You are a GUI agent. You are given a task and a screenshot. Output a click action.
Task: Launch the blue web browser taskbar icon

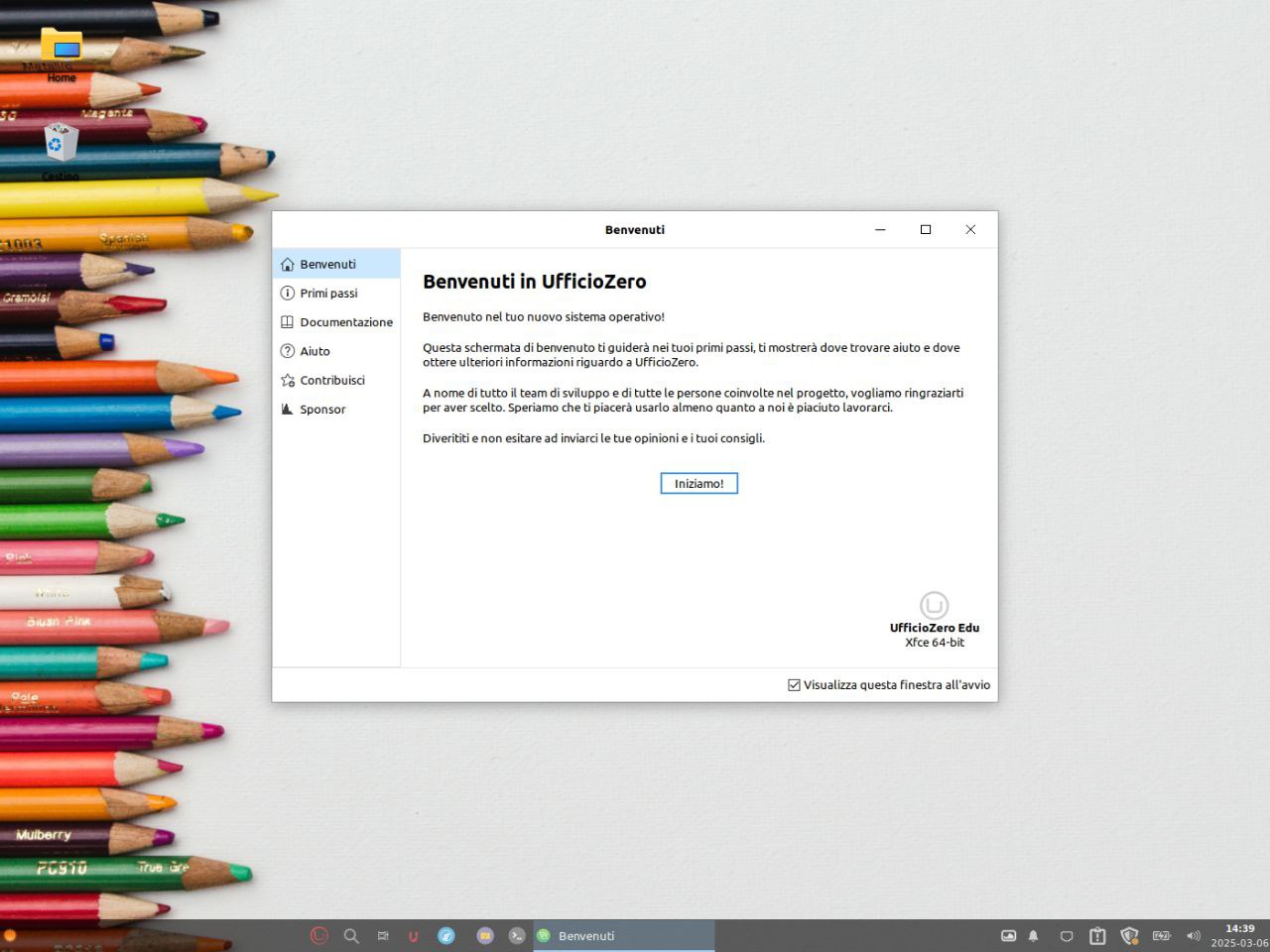click(446, 935)
